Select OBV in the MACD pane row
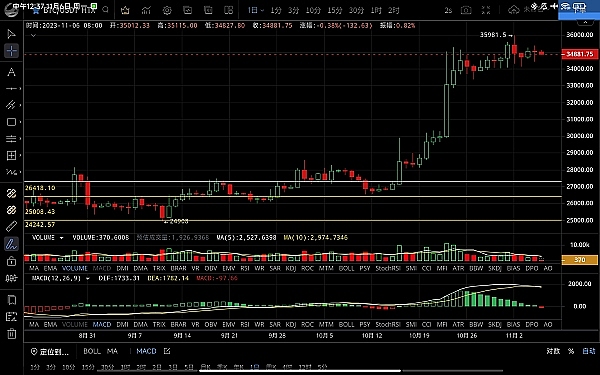Image resolution: width=600 pixels, height=375 pixels. [210, 324]
